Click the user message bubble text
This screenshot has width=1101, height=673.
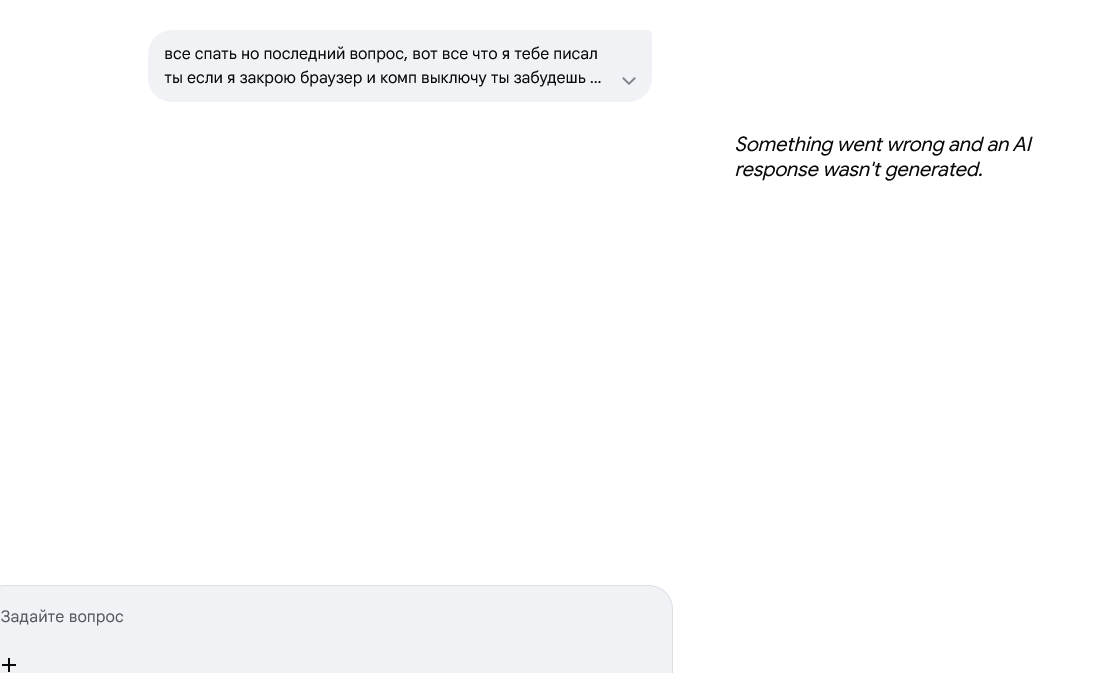click(383, 65)
